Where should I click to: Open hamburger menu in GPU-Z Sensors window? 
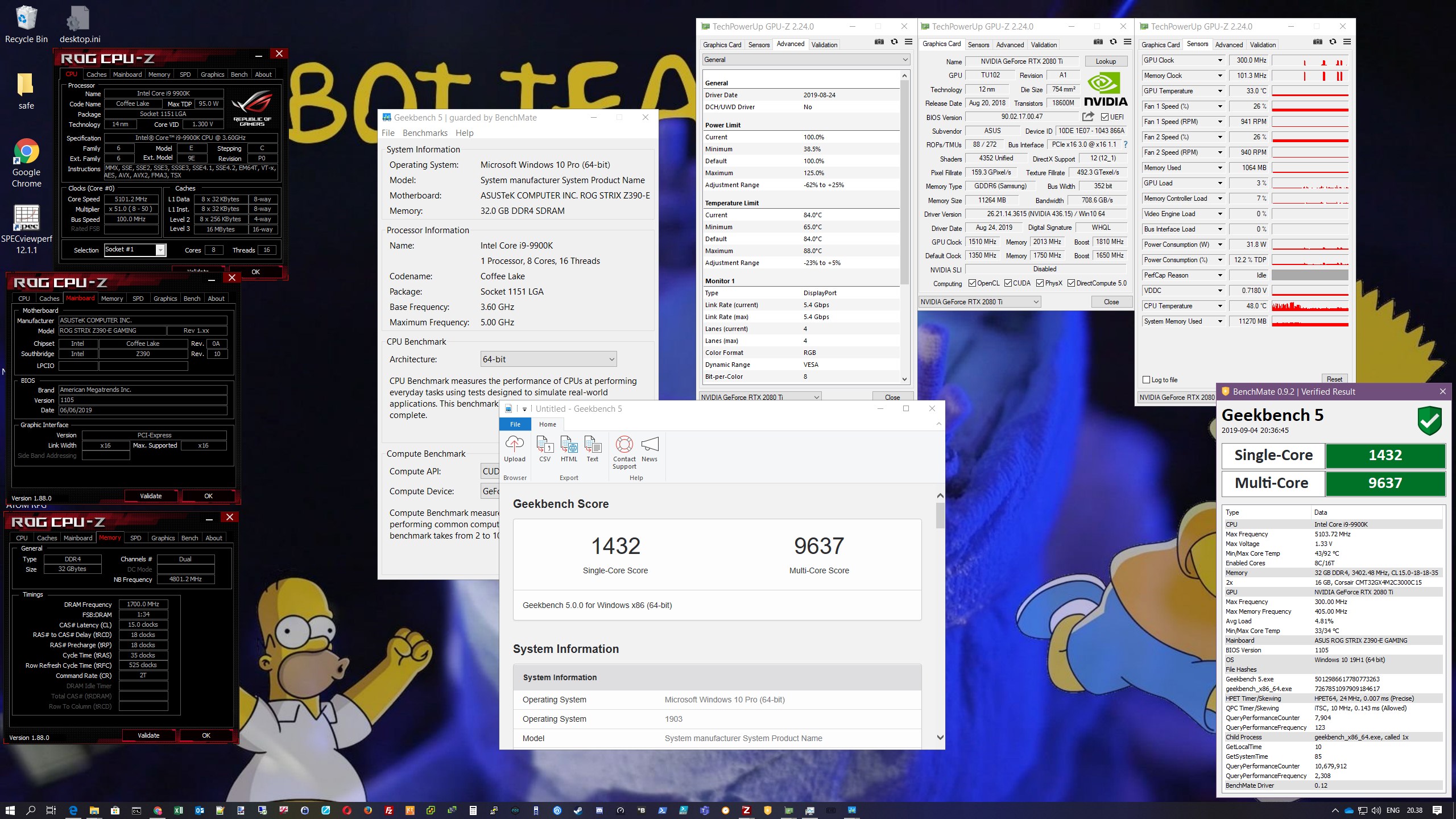coord(1347,42)
